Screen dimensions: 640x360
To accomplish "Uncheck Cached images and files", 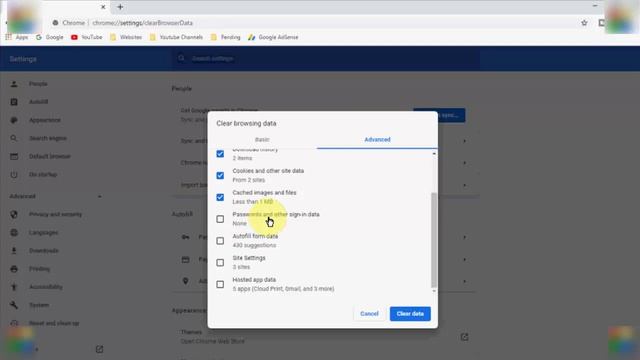I will (x=220, y=198).
